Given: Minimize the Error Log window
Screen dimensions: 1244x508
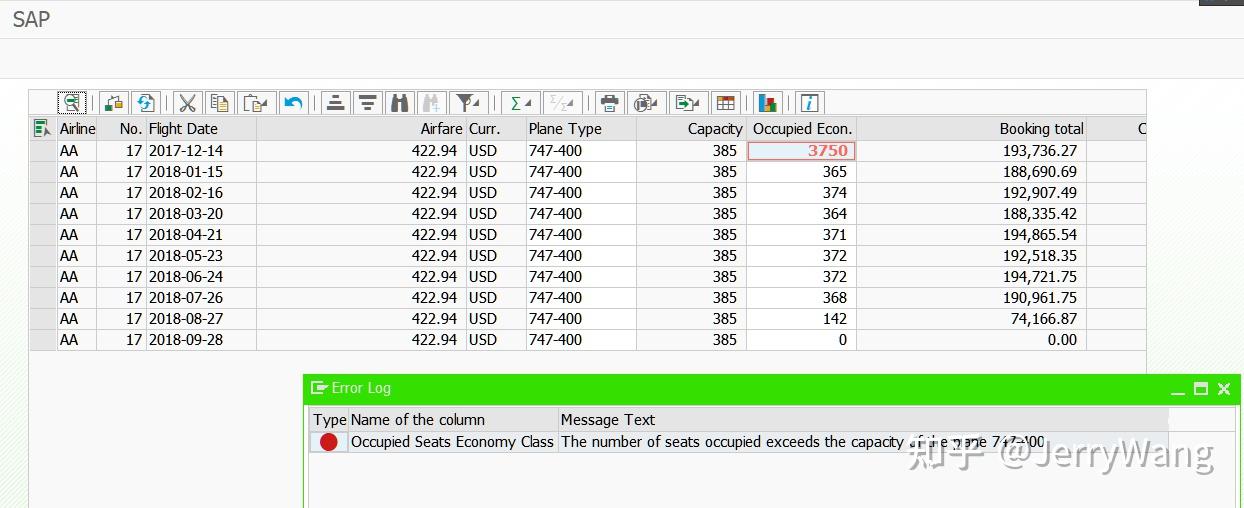Looking at the screenshot, I should 1178,389.
